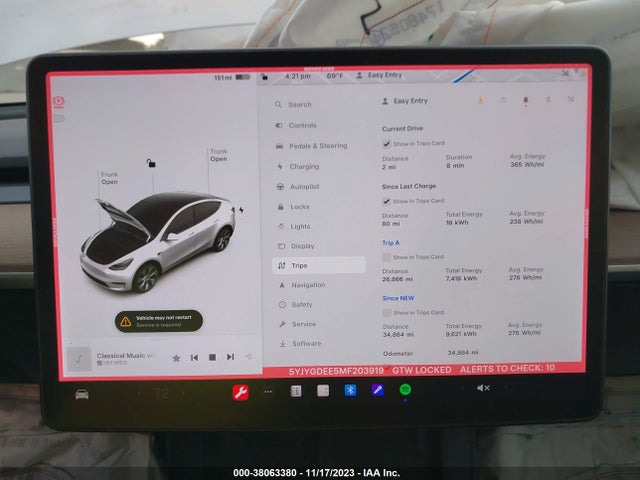
Task: Launch the Spotify app in dock
Action: point(405,390)
